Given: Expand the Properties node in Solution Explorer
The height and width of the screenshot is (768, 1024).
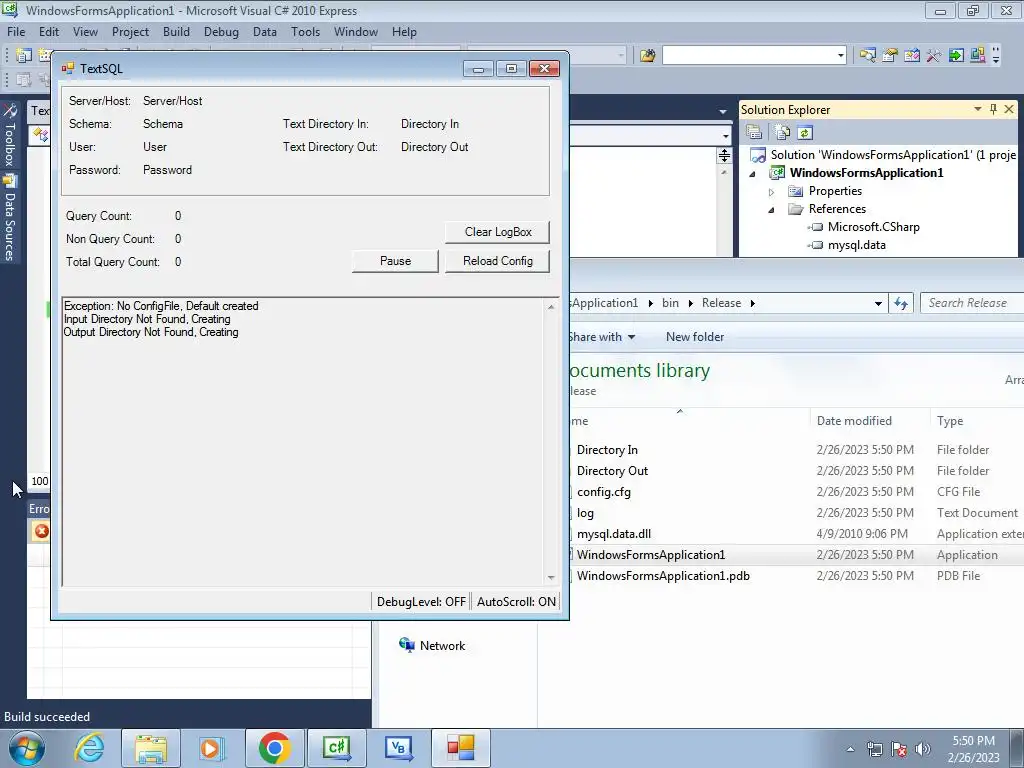Looking at the screenshot, I should click(x=771, y=192).
